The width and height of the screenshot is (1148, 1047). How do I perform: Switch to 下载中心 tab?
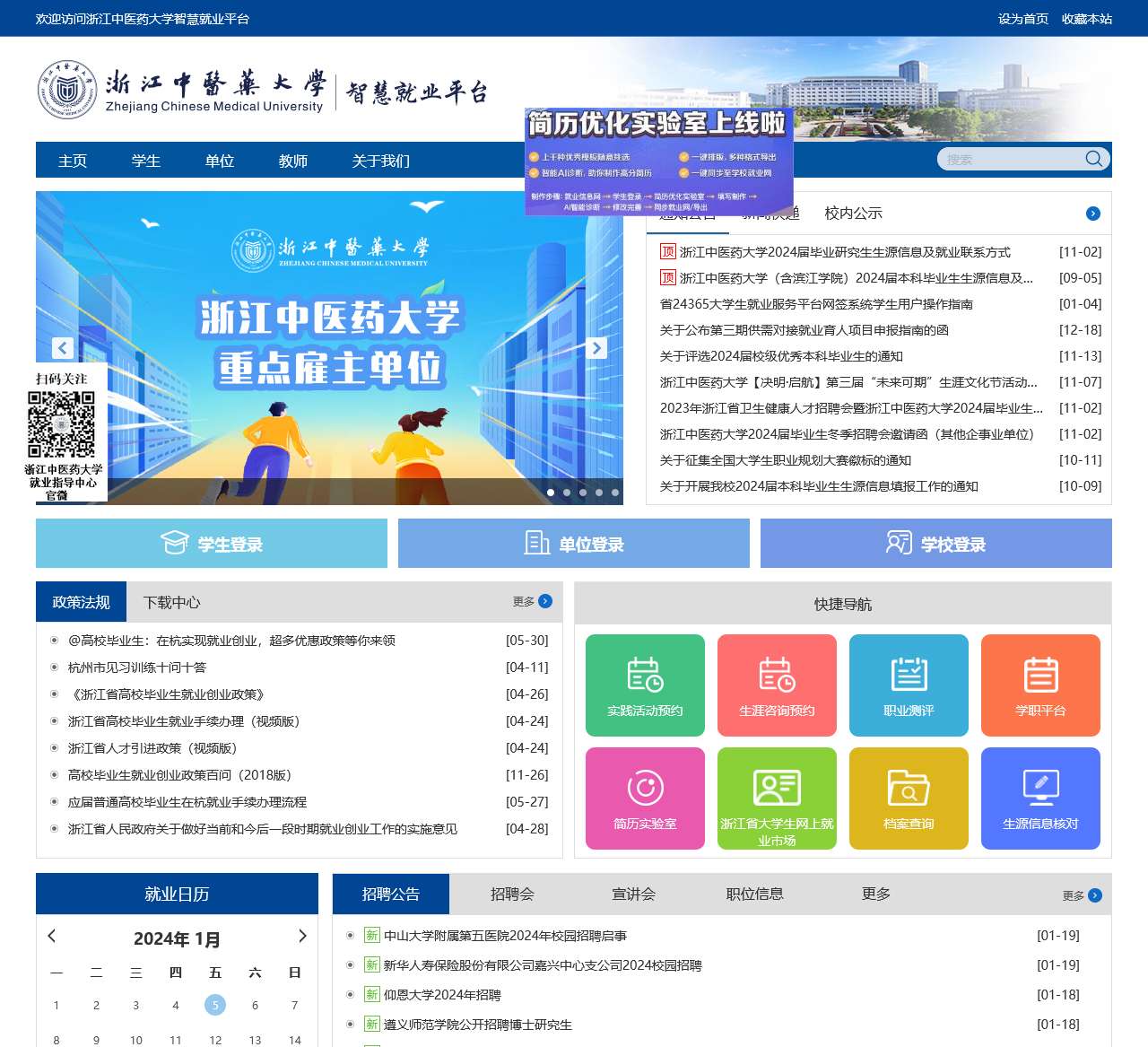[x=172, y=602]
